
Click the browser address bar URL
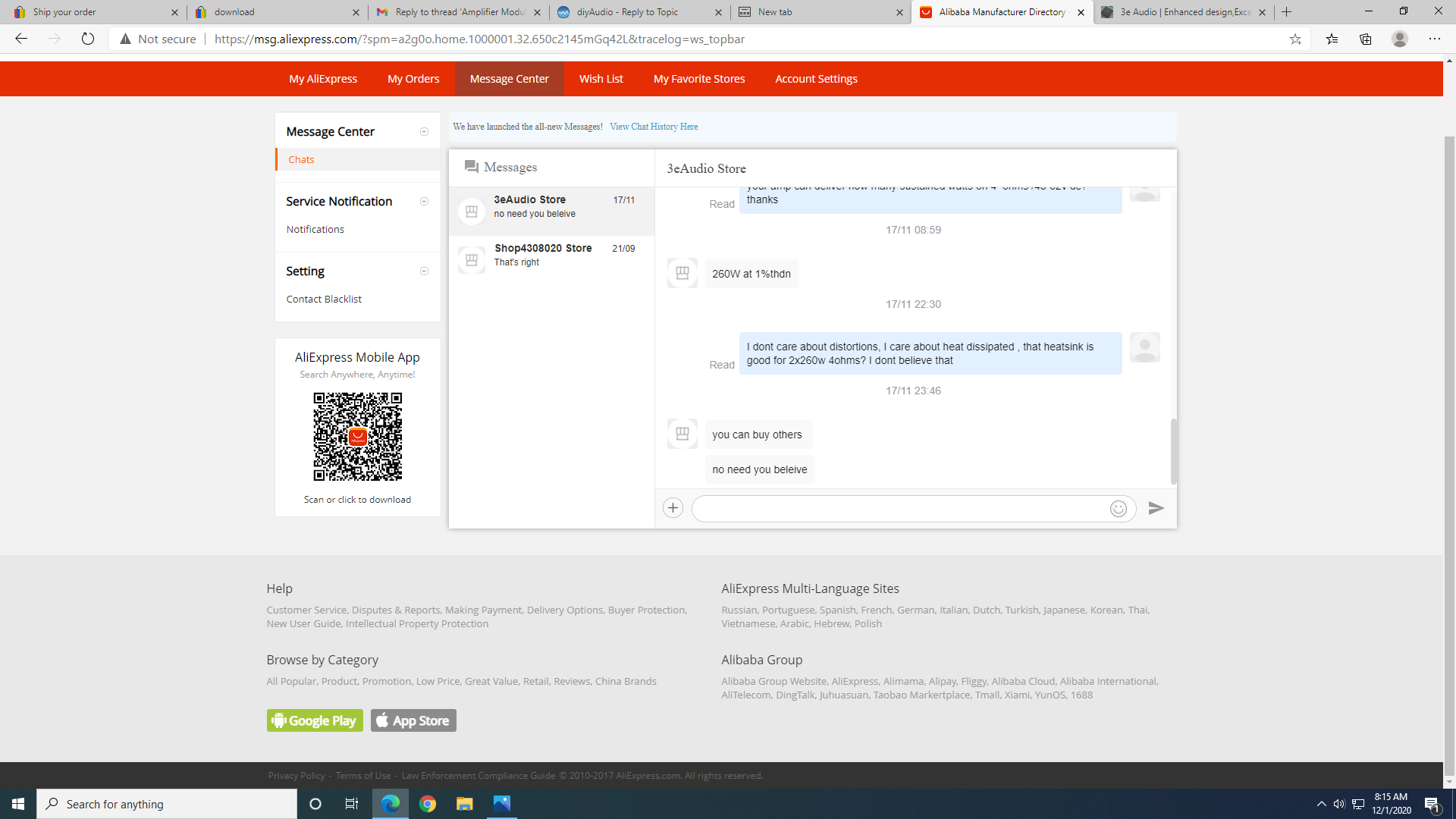(x=479, y=39)
